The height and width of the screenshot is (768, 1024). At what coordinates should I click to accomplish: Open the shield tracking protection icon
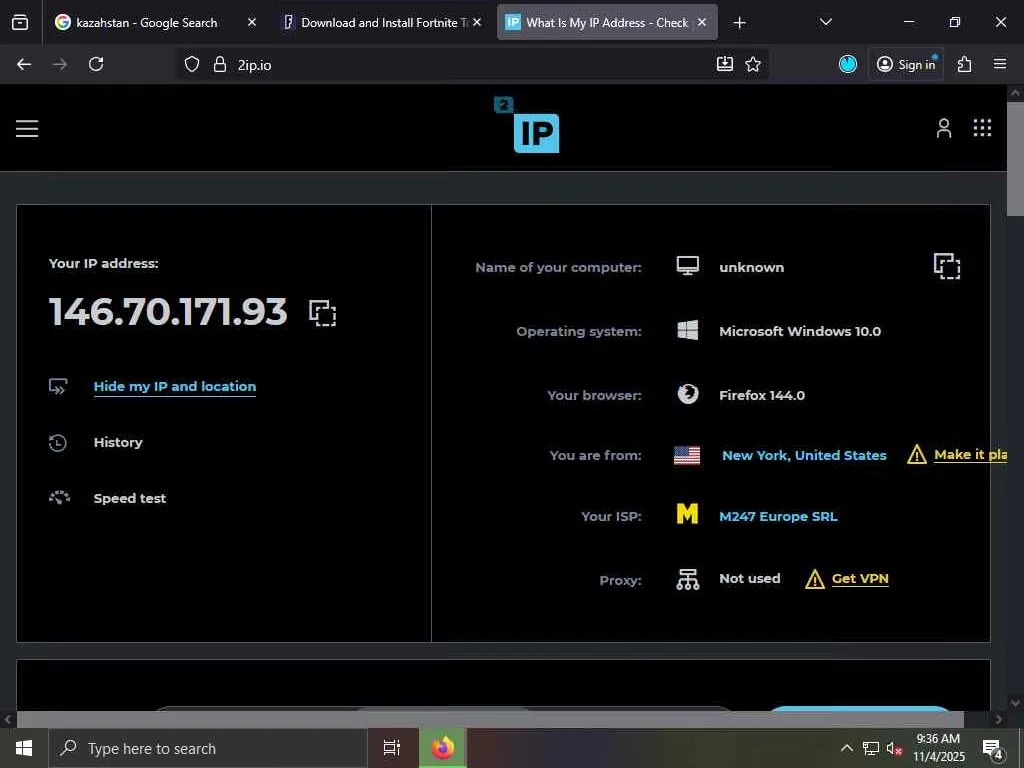coord(191,64)
